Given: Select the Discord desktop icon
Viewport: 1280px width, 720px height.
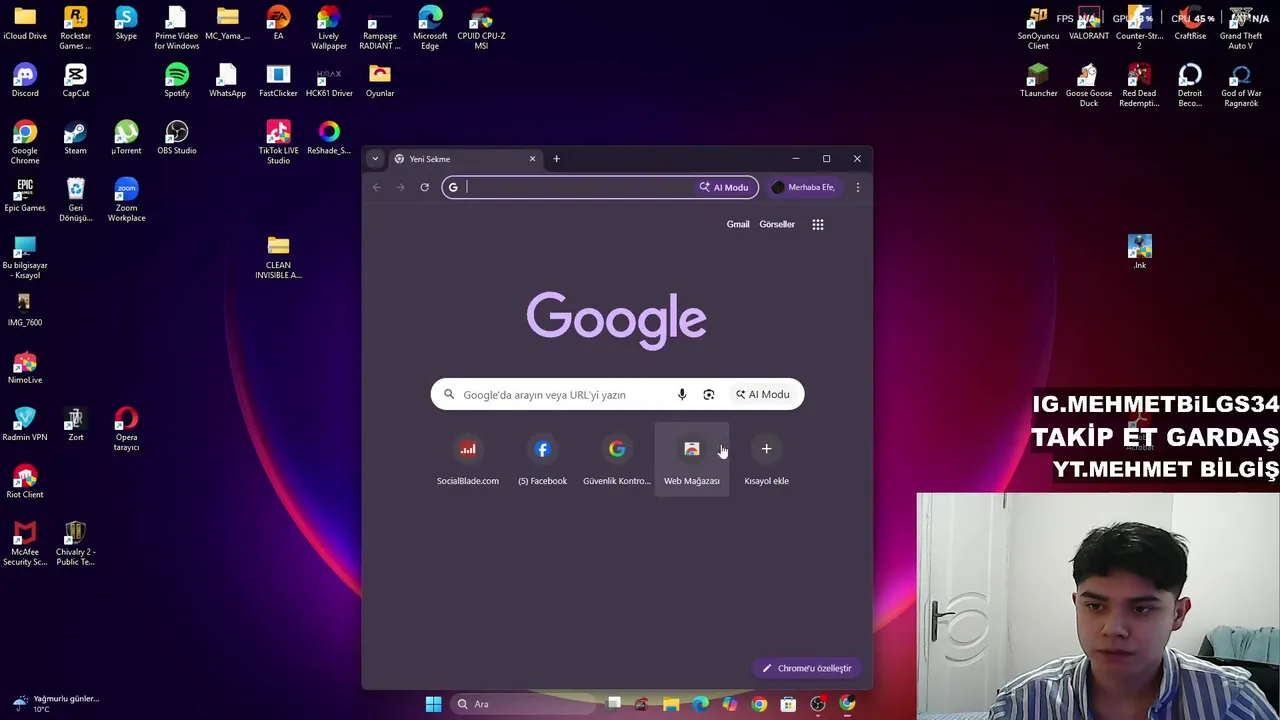Looking at the screenshot, I should point(25,81).
